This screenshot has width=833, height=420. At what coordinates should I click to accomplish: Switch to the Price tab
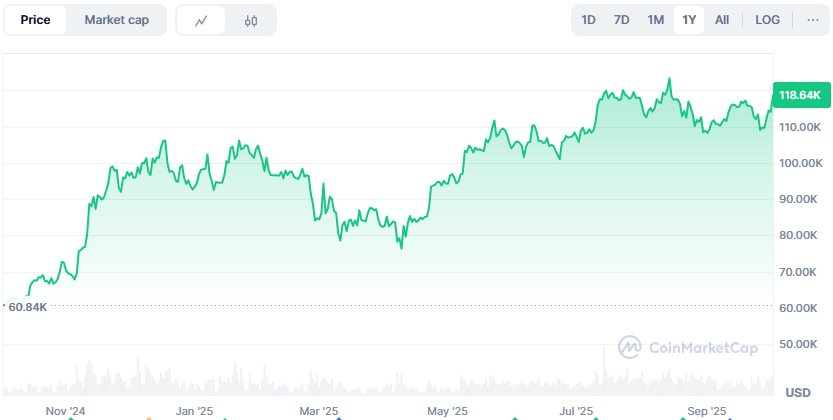[x=35, y=20]
